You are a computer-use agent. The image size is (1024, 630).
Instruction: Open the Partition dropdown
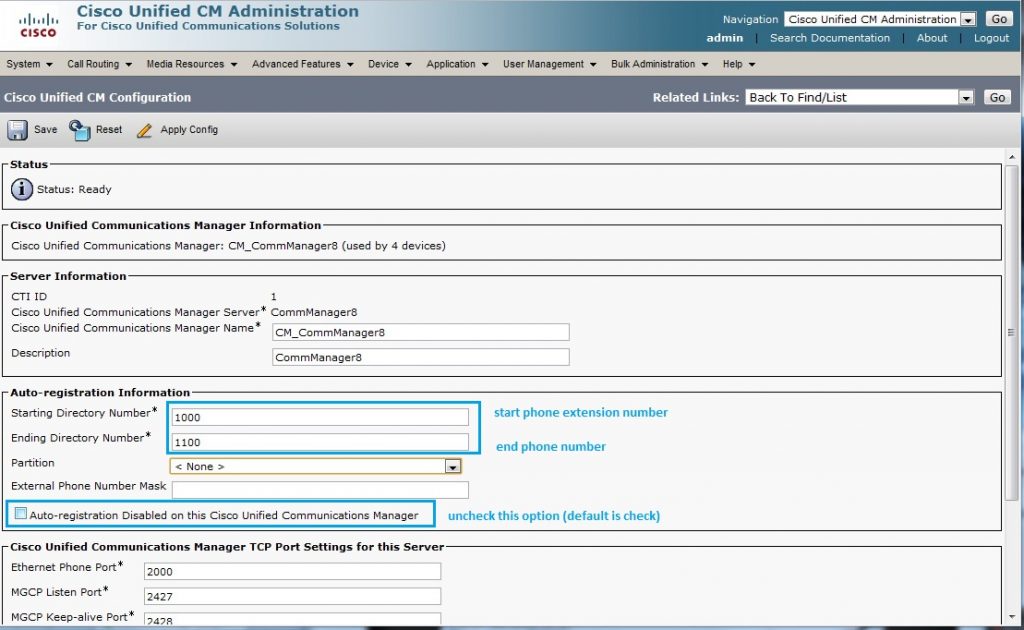click(315, 466)
